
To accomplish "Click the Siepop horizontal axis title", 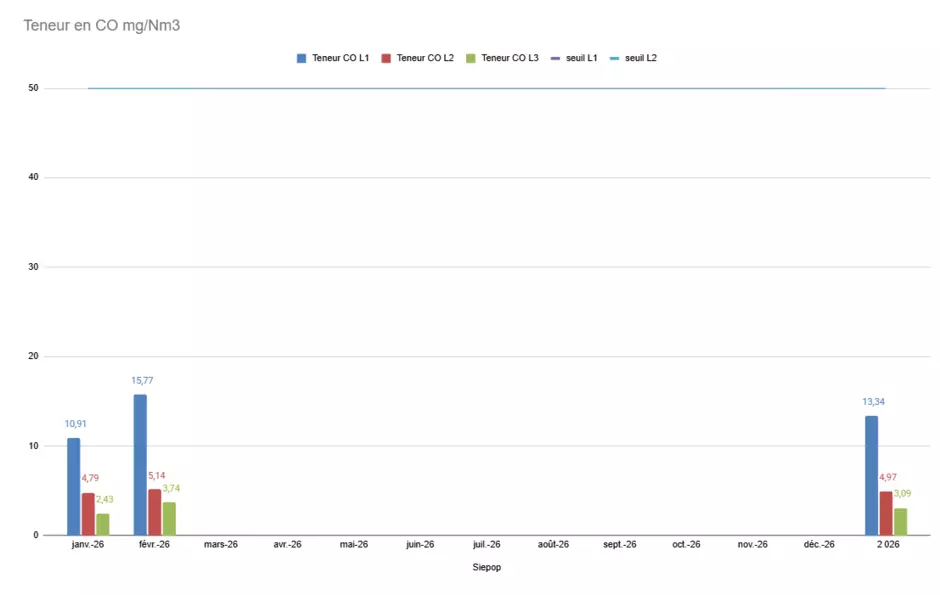I will (486, 567).
